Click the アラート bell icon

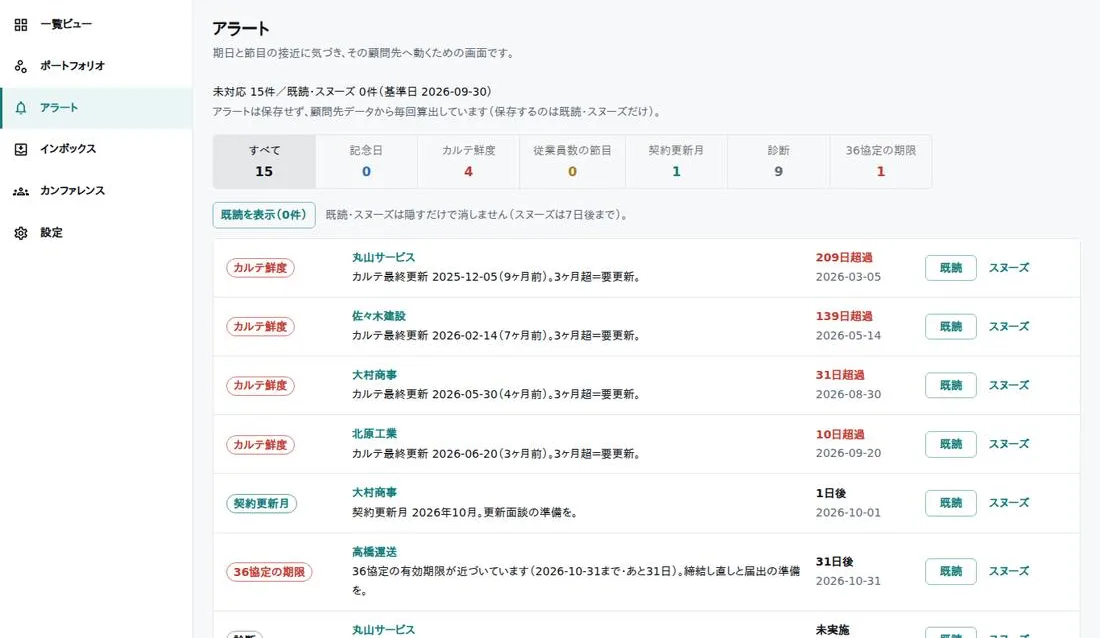(20, 107)
